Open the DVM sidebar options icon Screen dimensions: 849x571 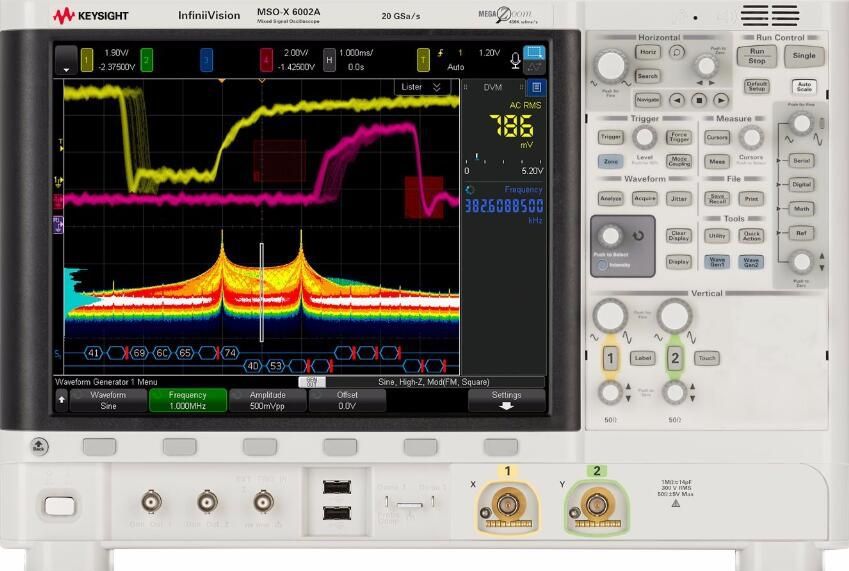click(536, 87)
